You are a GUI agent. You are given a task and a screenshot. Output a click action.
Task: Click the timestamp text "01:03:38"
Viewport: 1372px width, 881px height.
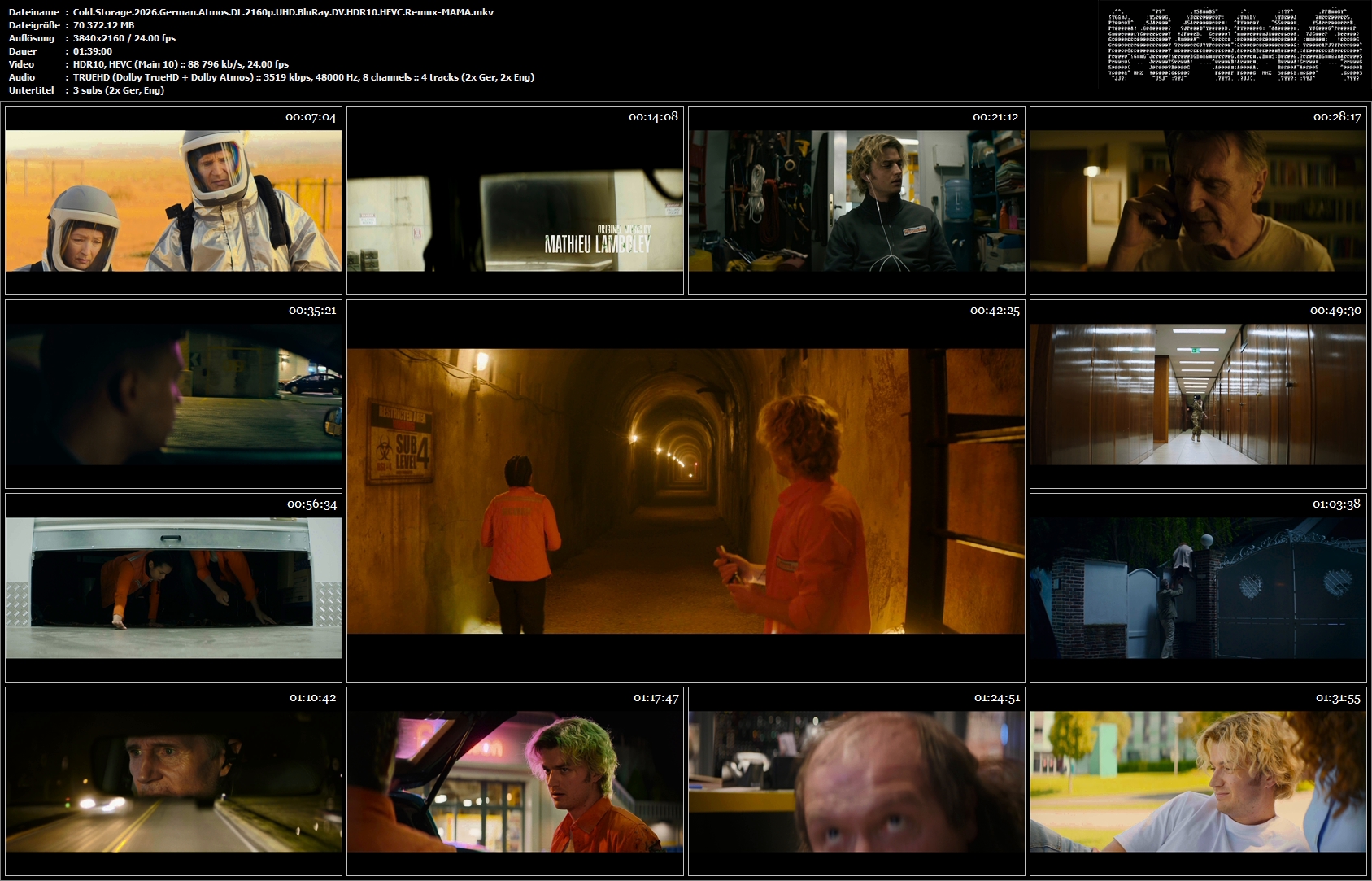(x=1336, y=504)
